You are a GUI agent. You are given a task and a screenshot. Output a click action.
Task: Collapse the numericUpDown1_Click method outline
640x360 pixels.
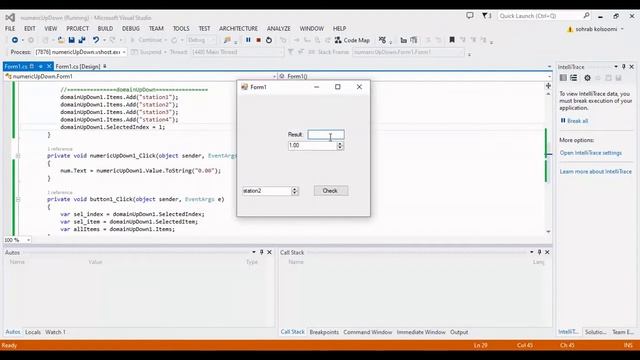point(18,156)
